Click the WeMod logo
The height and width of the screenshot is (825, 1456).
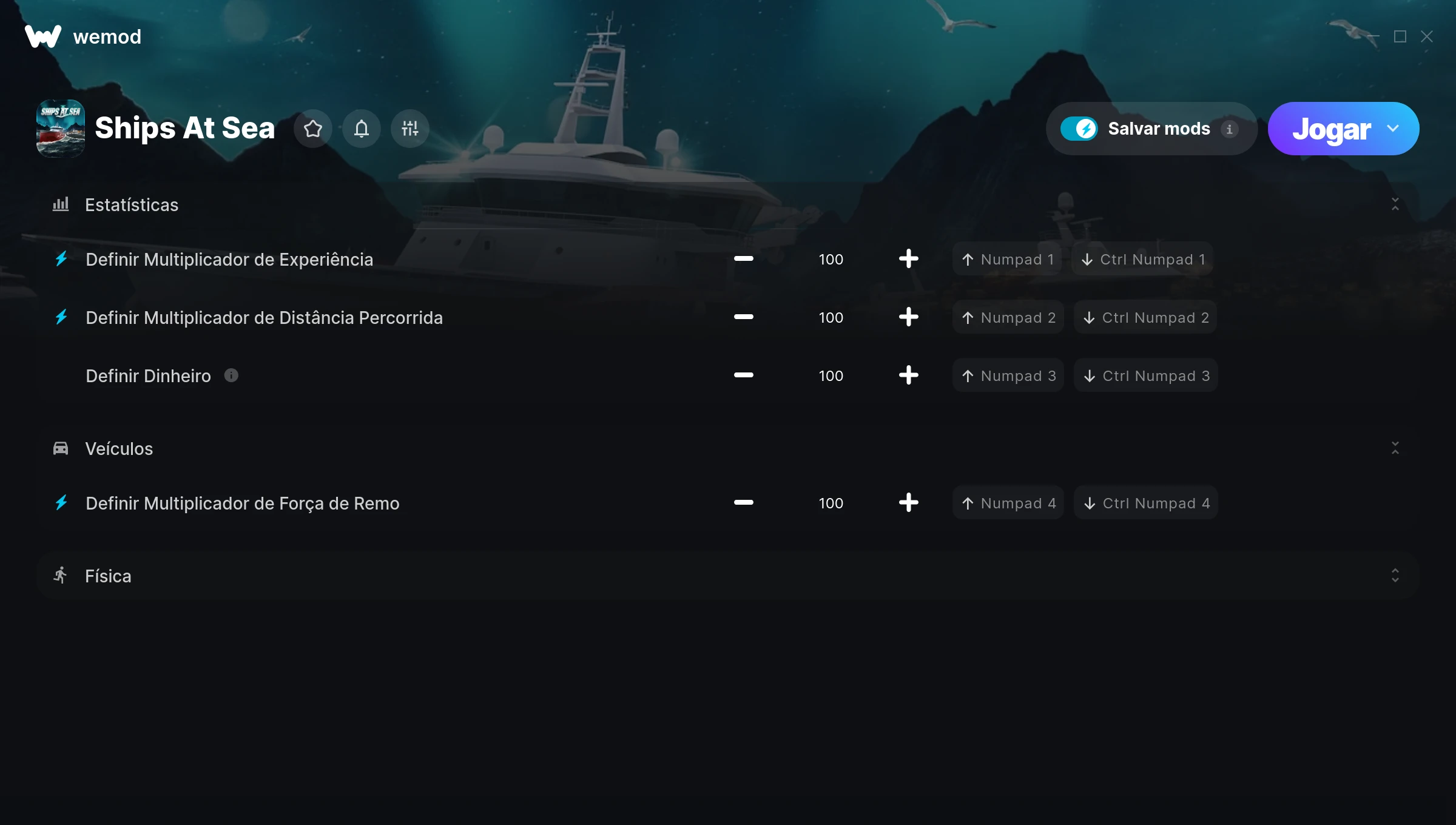pyautogui.click(x=43, y=36)
